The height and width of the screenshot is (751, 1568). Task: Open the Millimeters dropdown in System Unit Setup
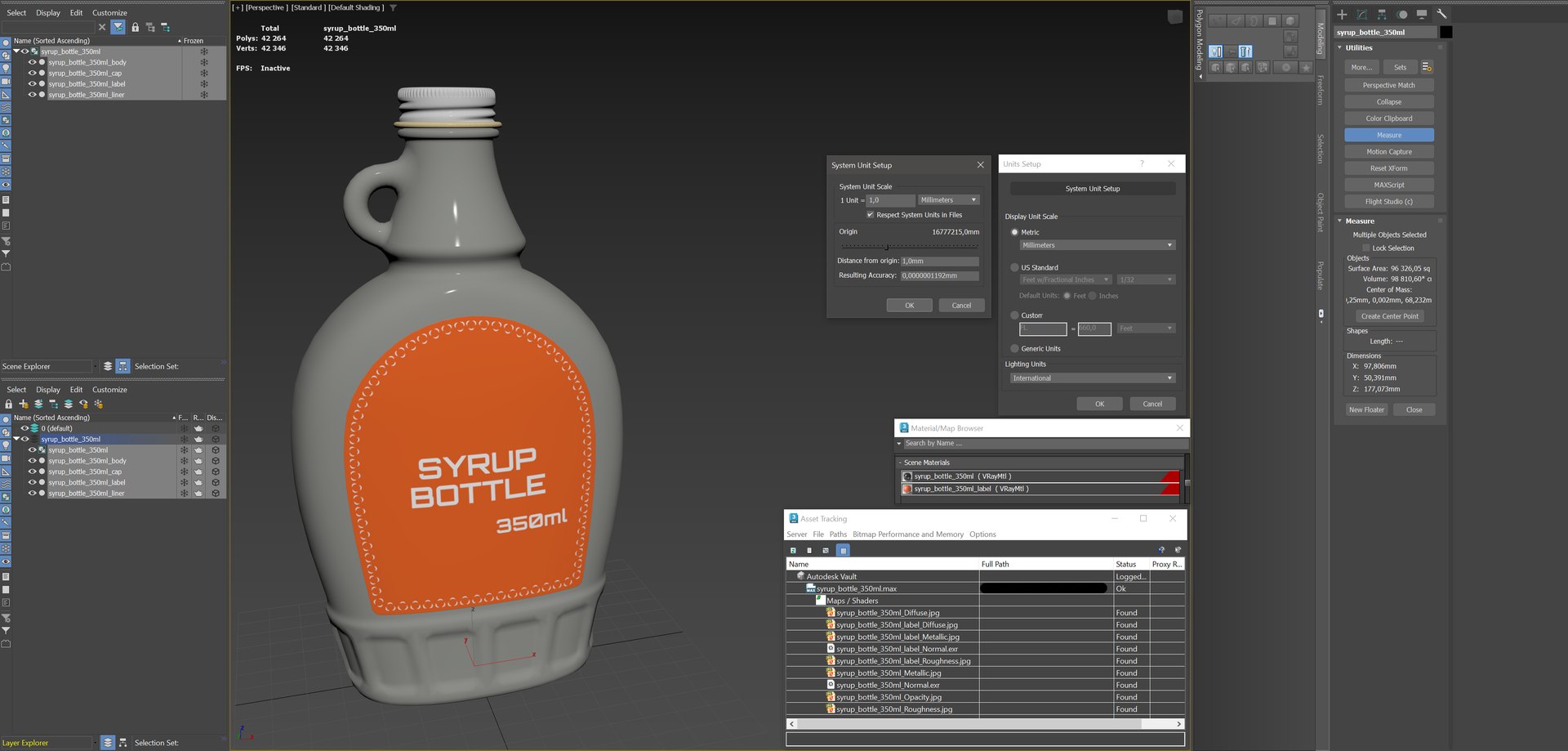click(948, 200)
